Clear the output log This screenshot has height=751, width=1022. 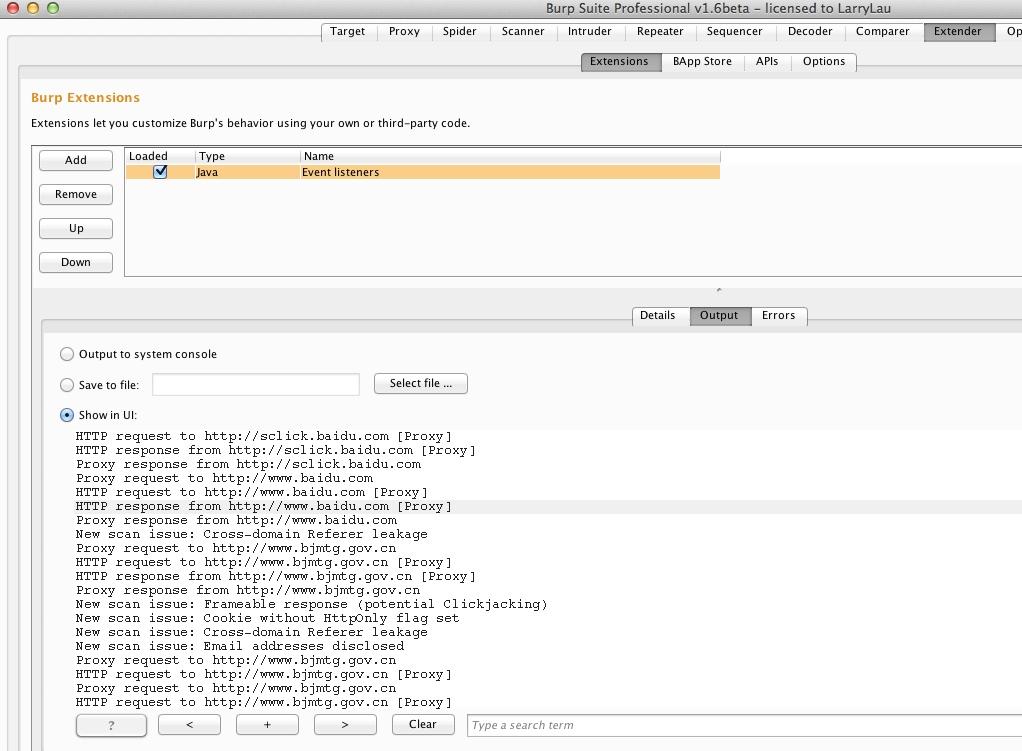coord(422,724)
